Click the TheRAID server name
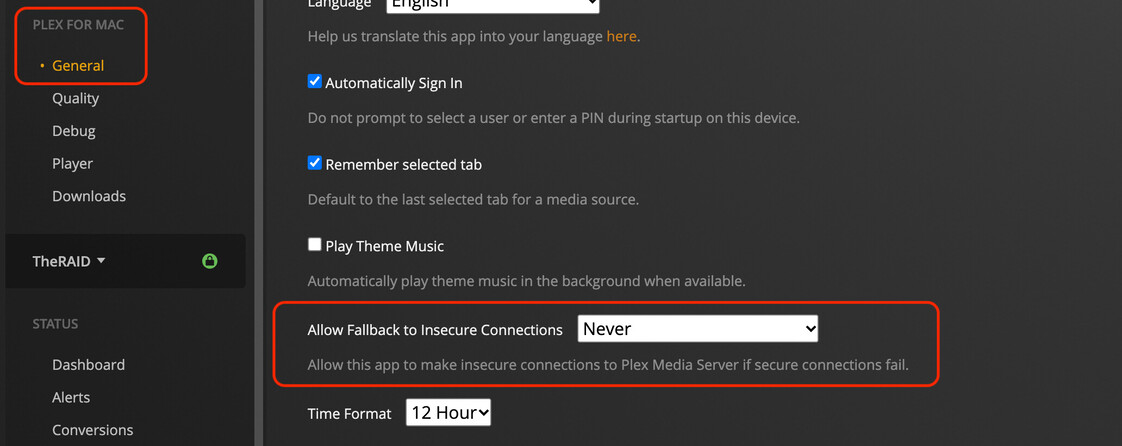1122x446 pixels. pyautogui.click(x=61, y=261)
